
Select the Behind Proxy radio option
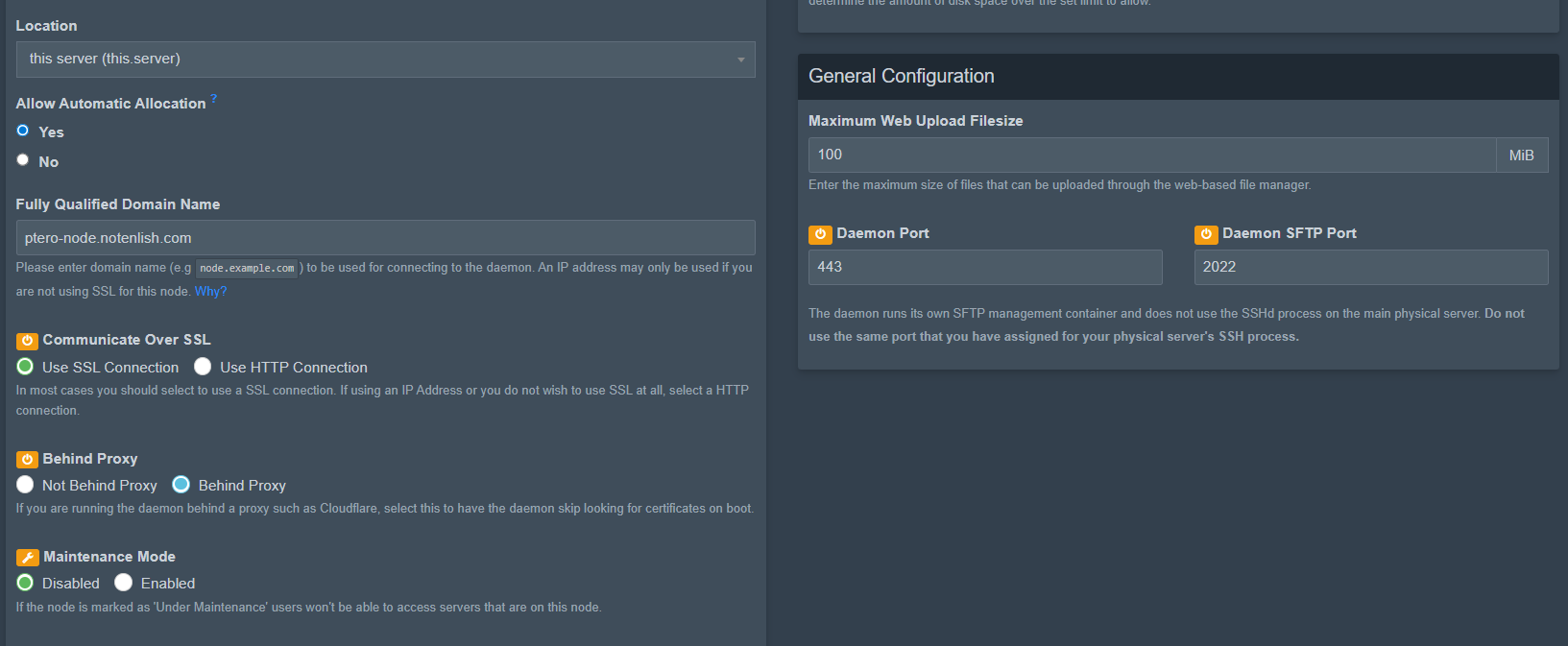pyautogui.click(x=181, y=484)
